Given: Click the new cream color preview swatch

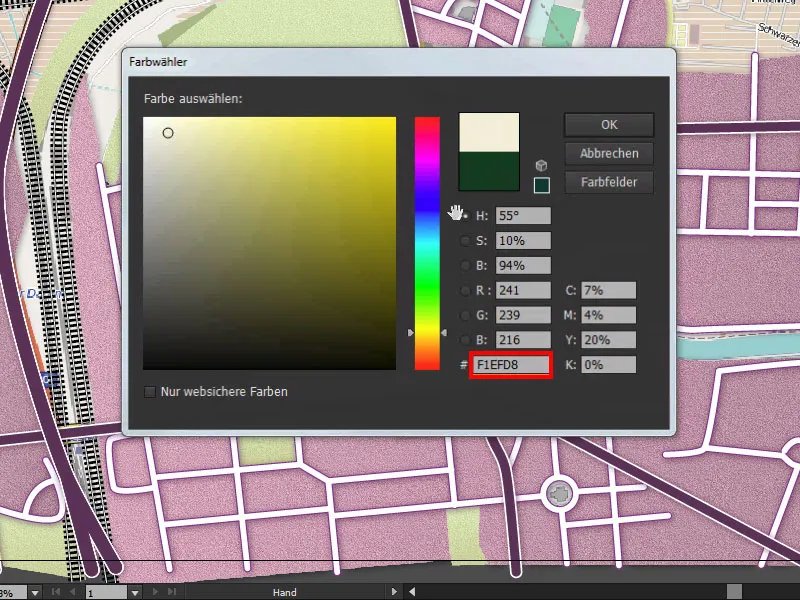Looking at the screenshot, I should point(489,132).
